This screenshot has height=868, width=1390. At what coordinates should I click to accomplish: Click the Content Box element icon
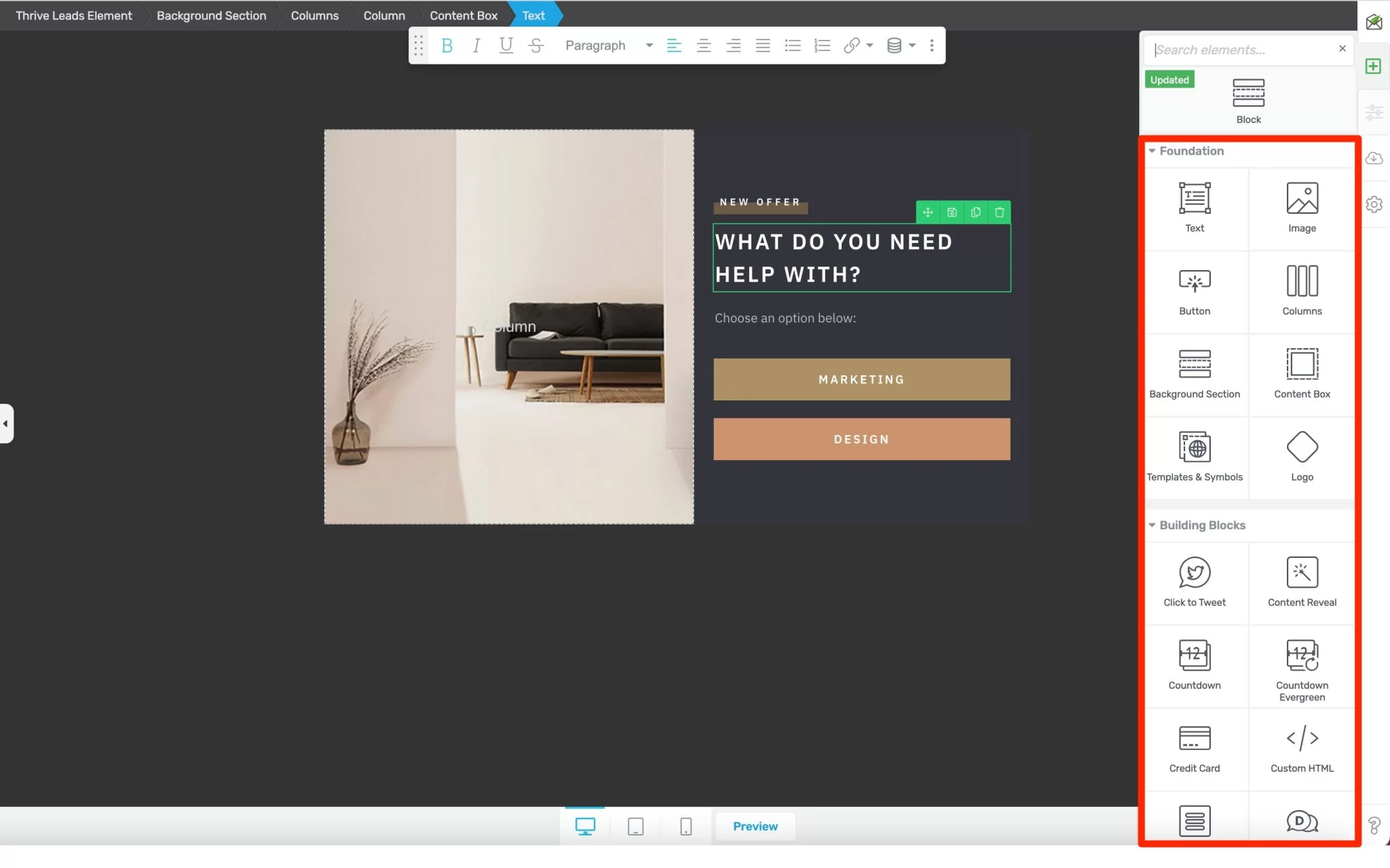pos(1302,371)
